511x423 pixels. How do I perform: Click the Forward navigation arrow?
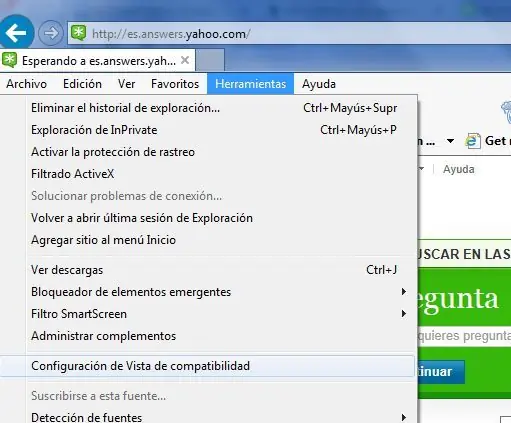(x=51, y=33)
